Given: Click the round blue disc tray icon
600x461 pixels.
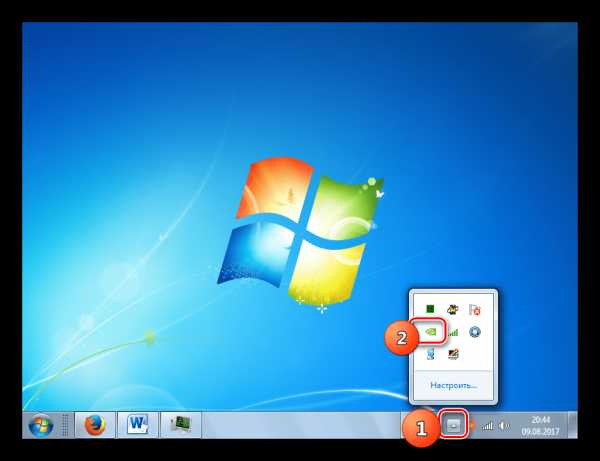Looking at the screenshot, I should pyautogui.click(x=474, y=332).
